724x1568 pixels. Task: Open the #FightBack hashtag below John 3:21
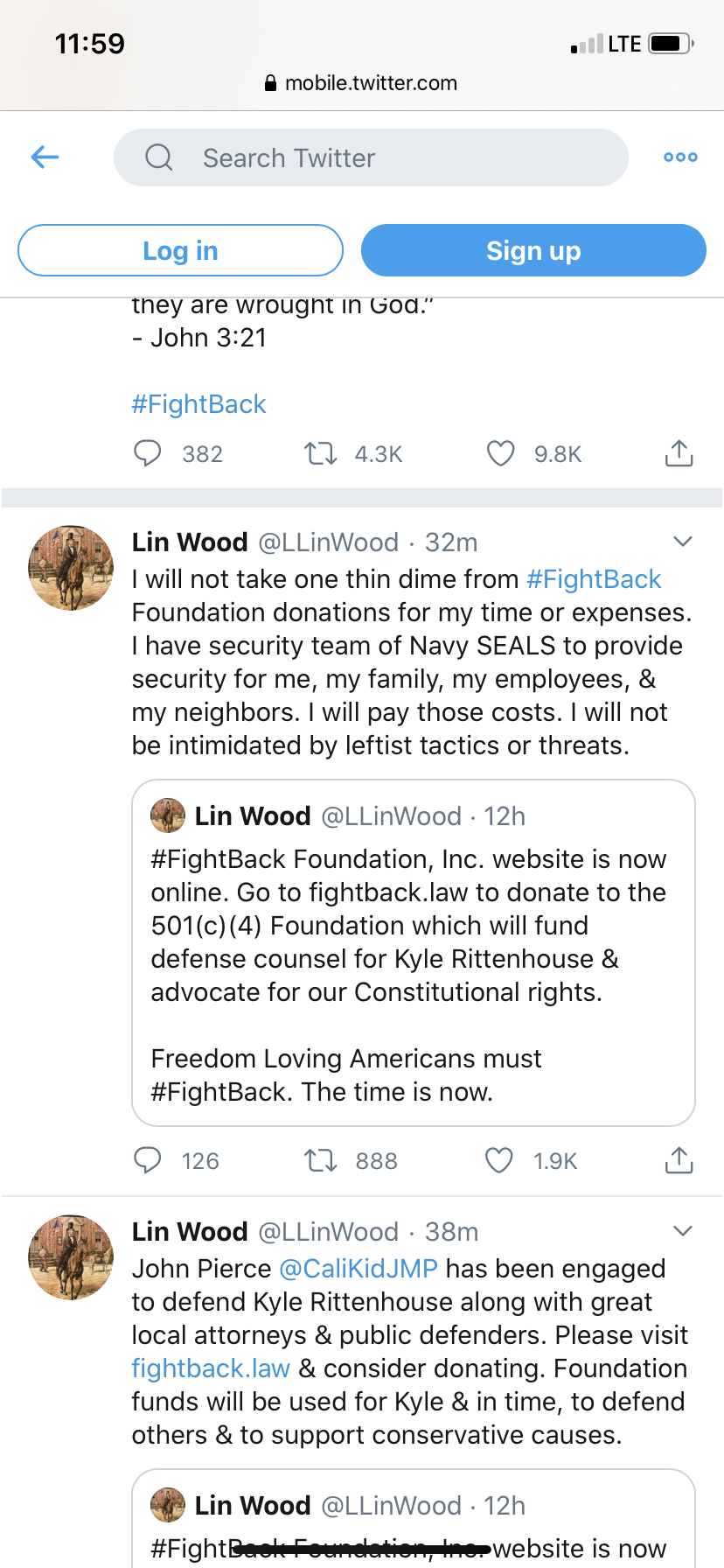[198, 404]
